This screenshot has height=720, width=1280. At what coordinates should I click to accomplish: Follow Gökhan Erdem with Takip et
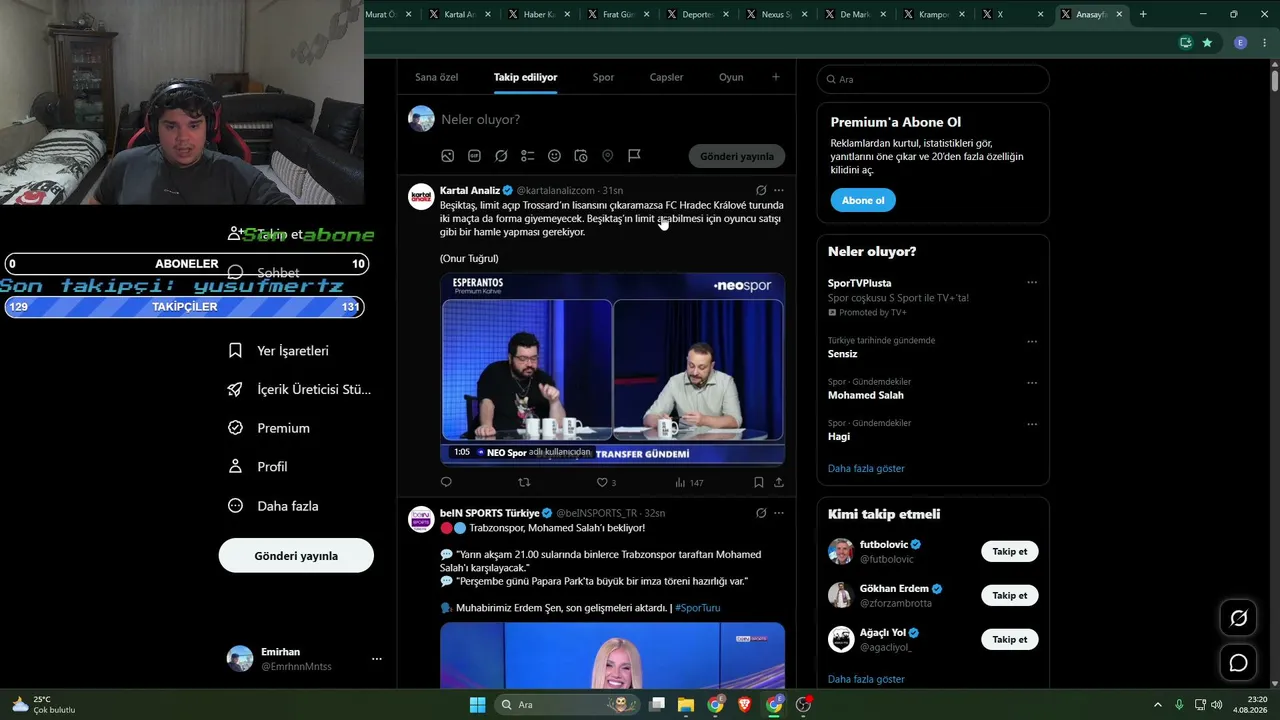pos(1010,596)
